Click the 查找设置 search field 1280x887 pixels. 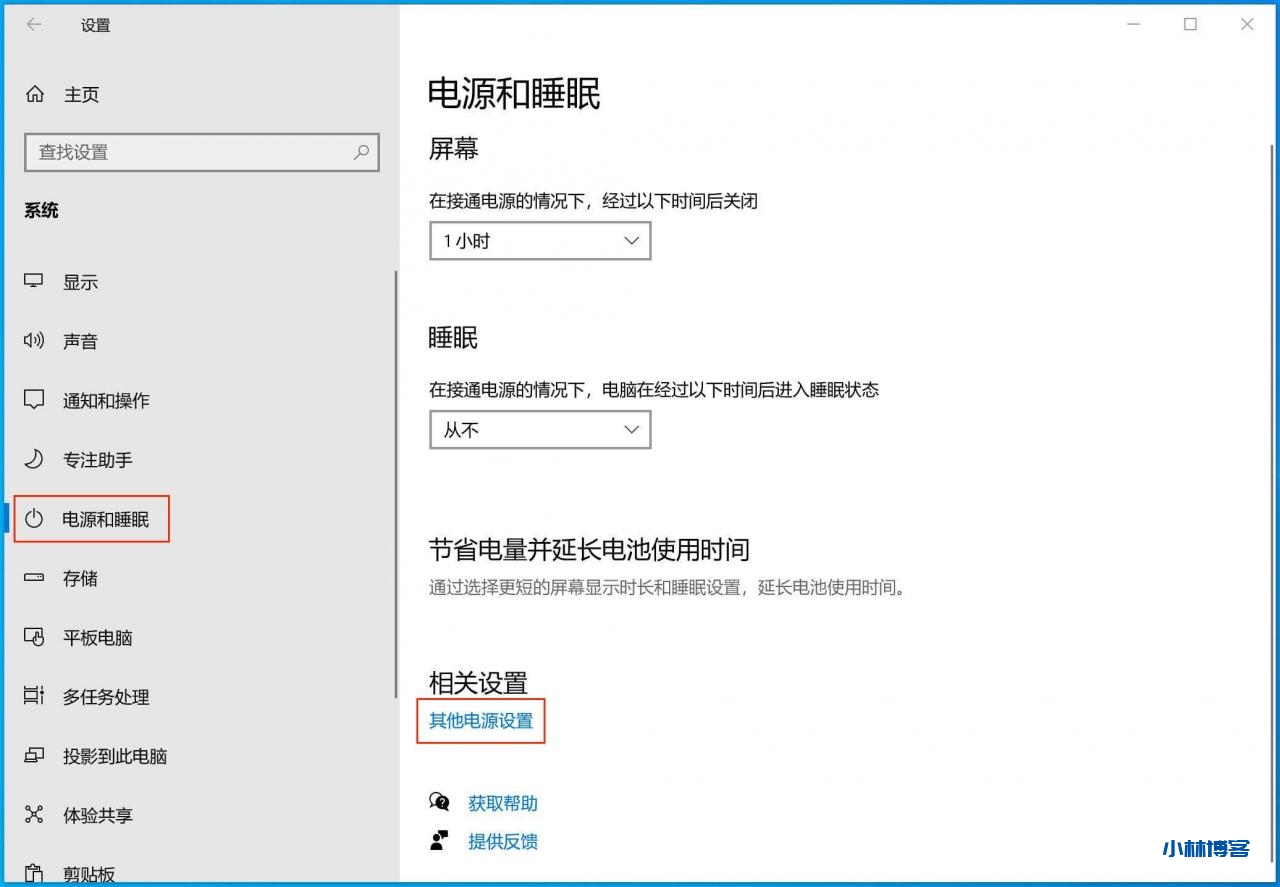tap(190, 152)
